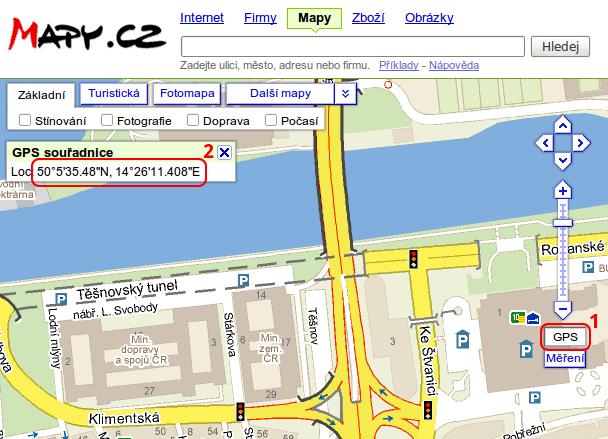Screen dimensions: 608x439
Task: Click parking icon below the Měření link
Action: [x=535, y=398]
